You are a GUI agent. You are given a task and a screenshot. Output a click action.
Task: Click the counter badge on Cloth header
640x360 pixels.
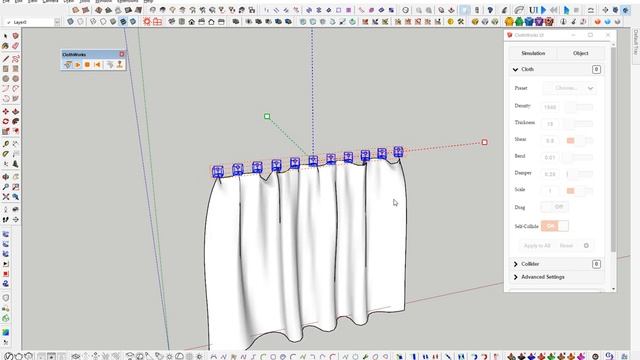pyautogui.click(x=596, y=69)
